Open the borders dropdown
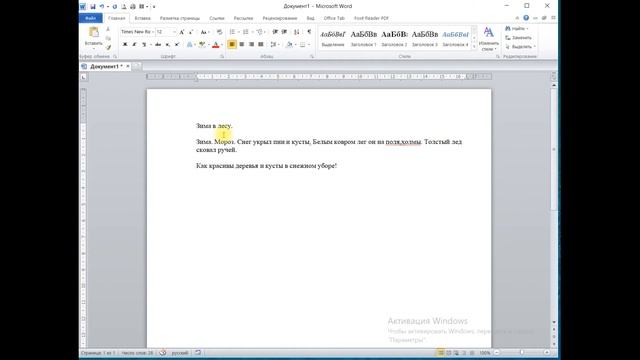 pos(309,44)
